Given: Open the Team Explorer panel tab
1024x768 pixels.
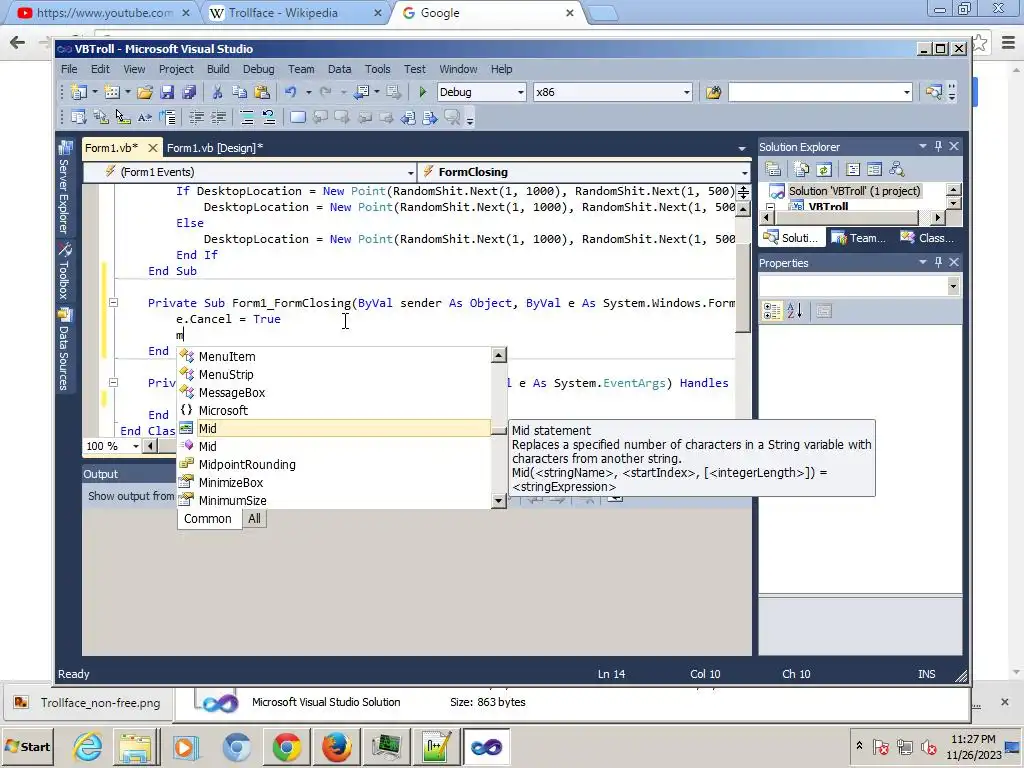Looking at the screenshot, I should pos(858,238).
